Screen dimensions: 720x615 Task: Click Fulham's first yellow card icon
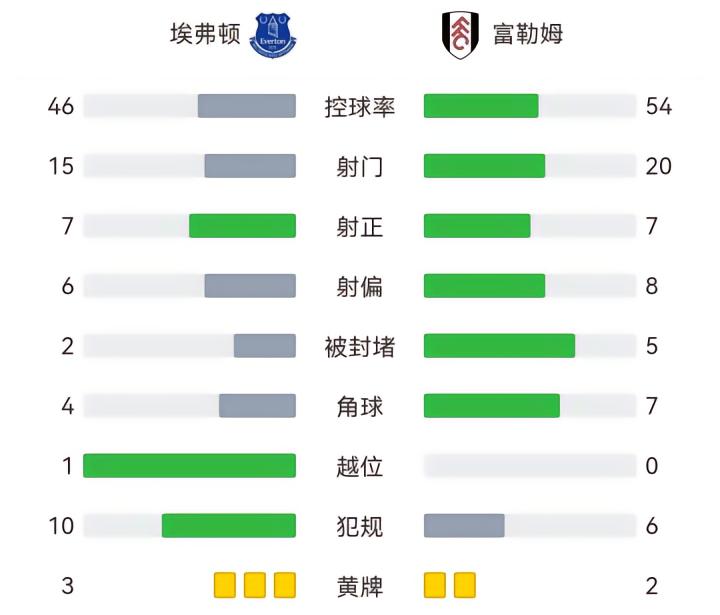click(435, 585)
